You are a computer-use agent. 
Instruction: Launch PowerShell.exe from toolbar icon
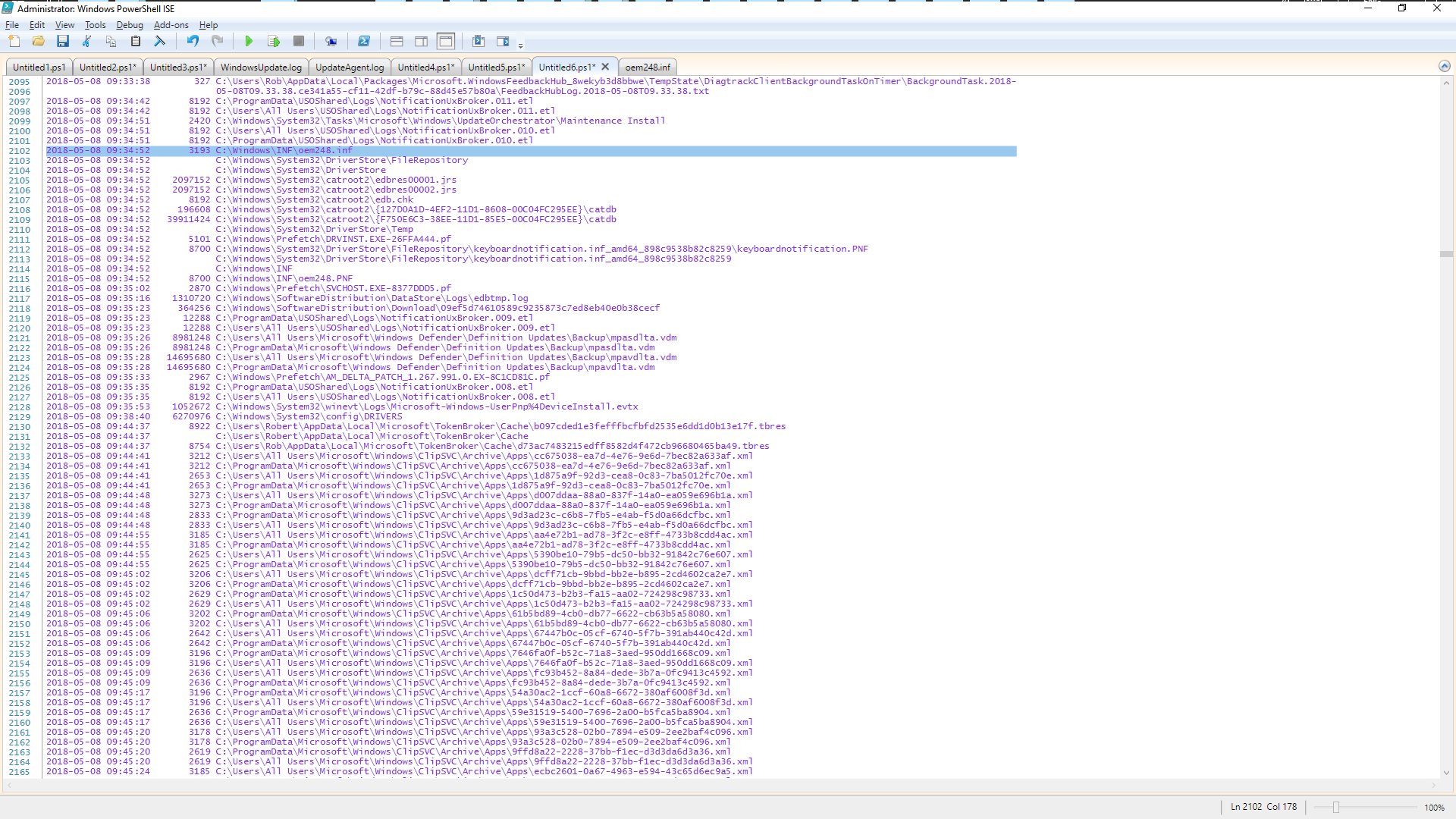(x=364, y=42)
